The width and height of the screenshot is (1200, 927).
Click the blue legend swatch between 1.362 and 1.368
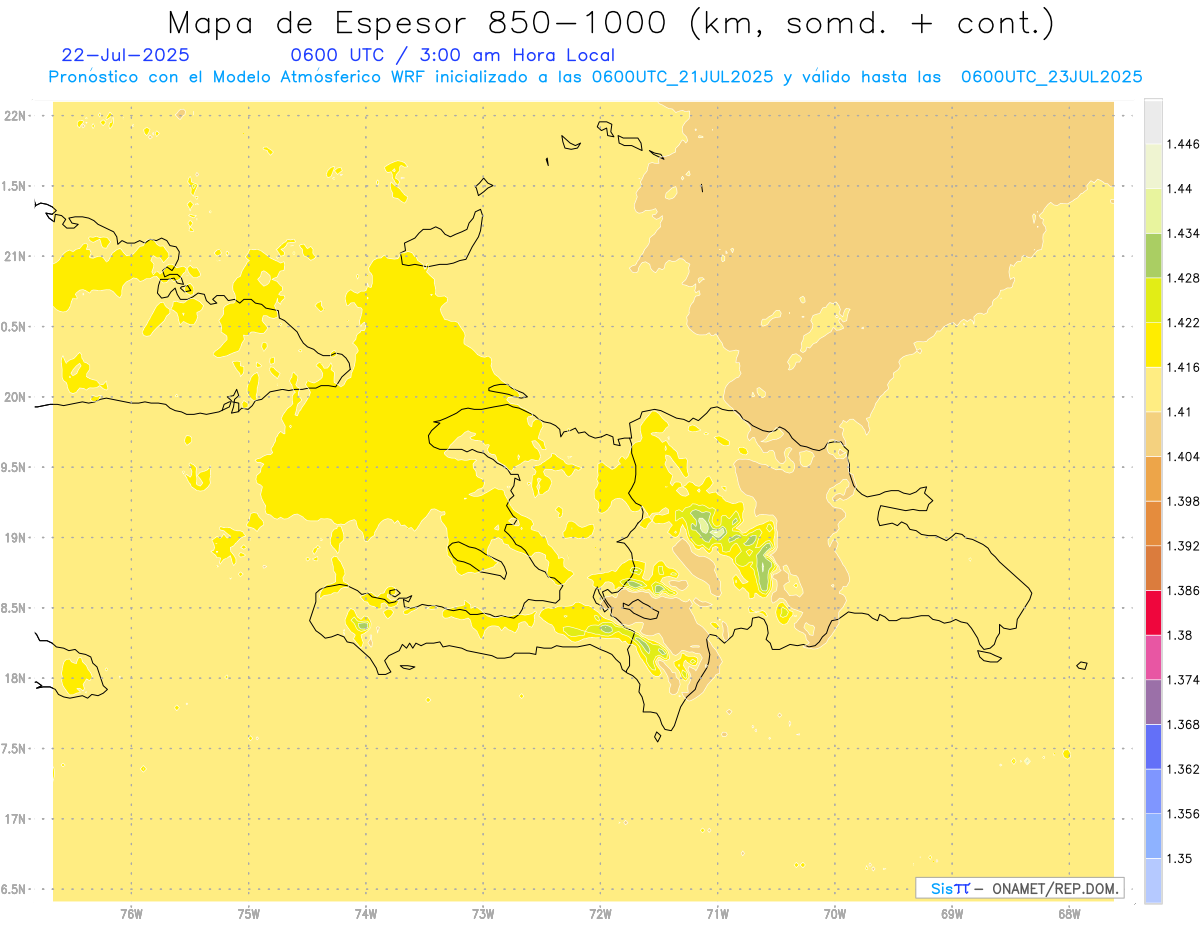coord(1153,747)
